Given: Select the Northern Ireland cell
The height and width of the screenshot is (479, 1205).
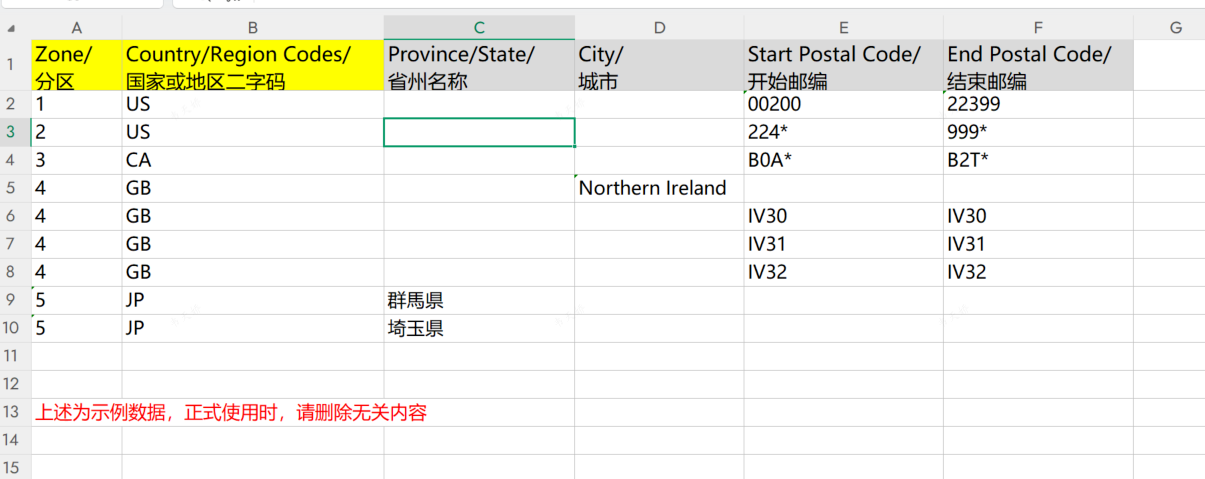Looking at the screenshot, I should pos(659,188).
